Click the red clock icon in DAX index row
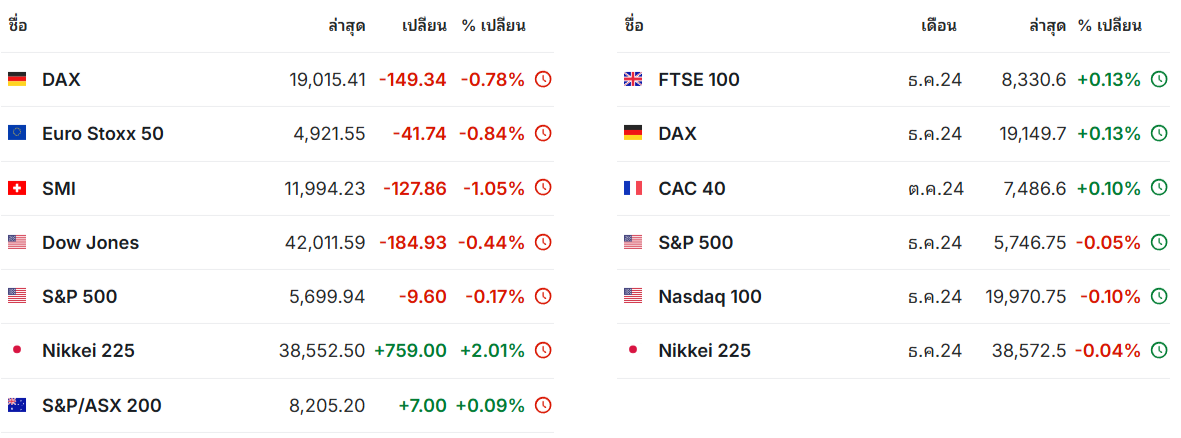The image size is (1181, 438). (x=543, y=79)
